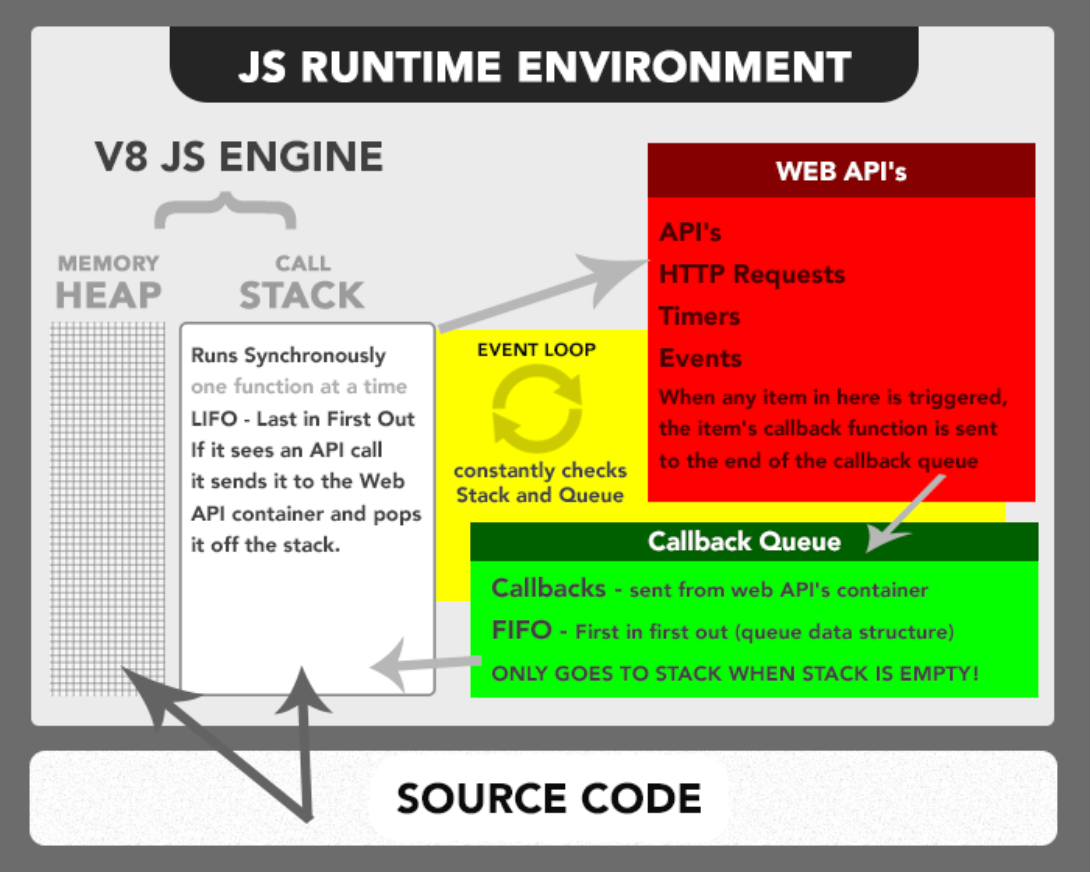Toggle the Timers entry in Web API's
The image size is (1090, 872).
[700, 317]
